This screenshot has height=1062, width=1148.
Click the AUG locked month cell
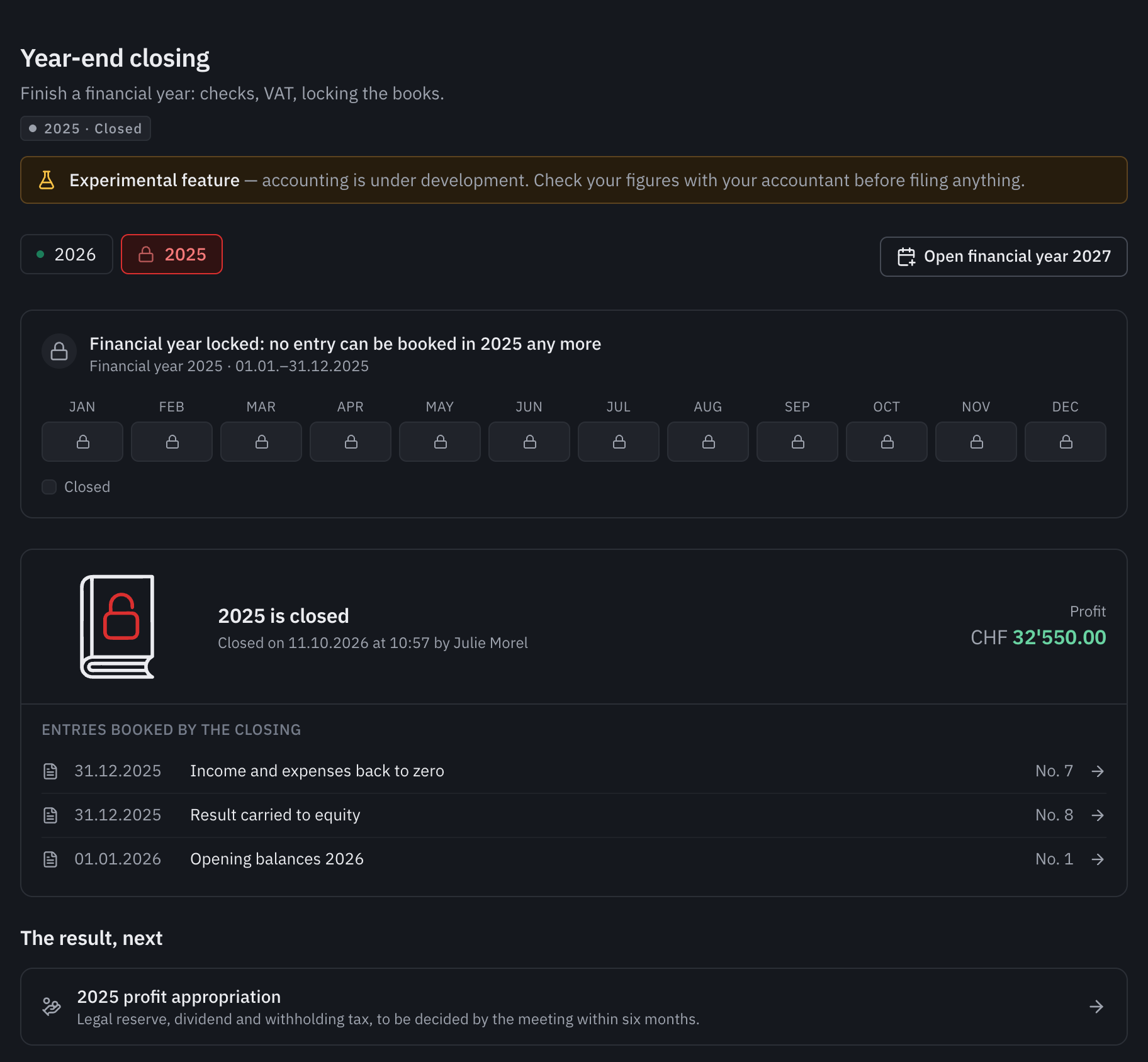[708, 442]
